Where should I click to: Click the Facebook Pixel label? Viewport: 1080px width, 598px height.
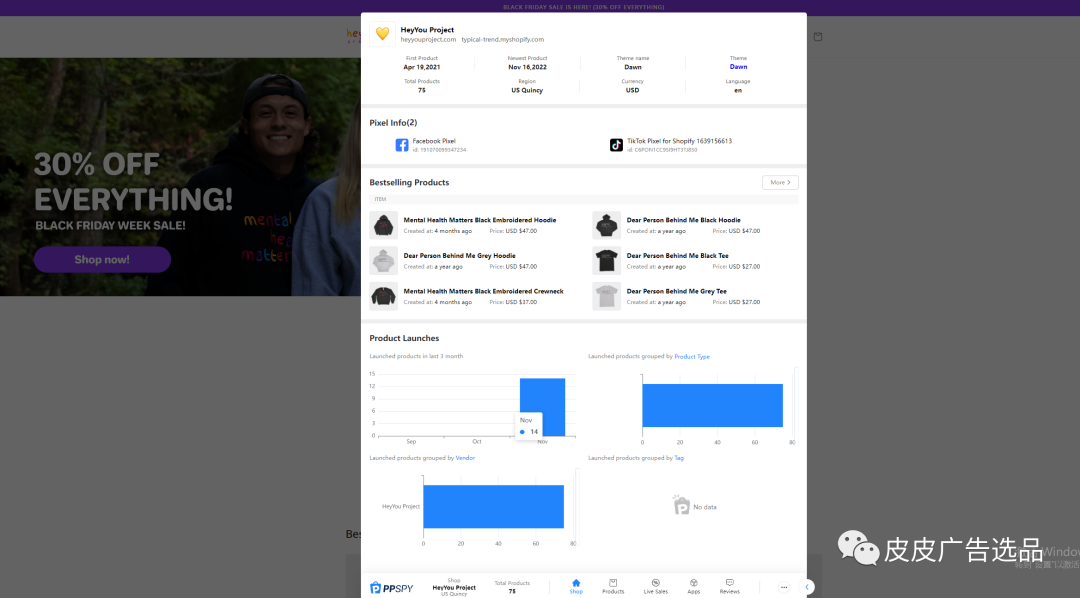pos(434,141)
